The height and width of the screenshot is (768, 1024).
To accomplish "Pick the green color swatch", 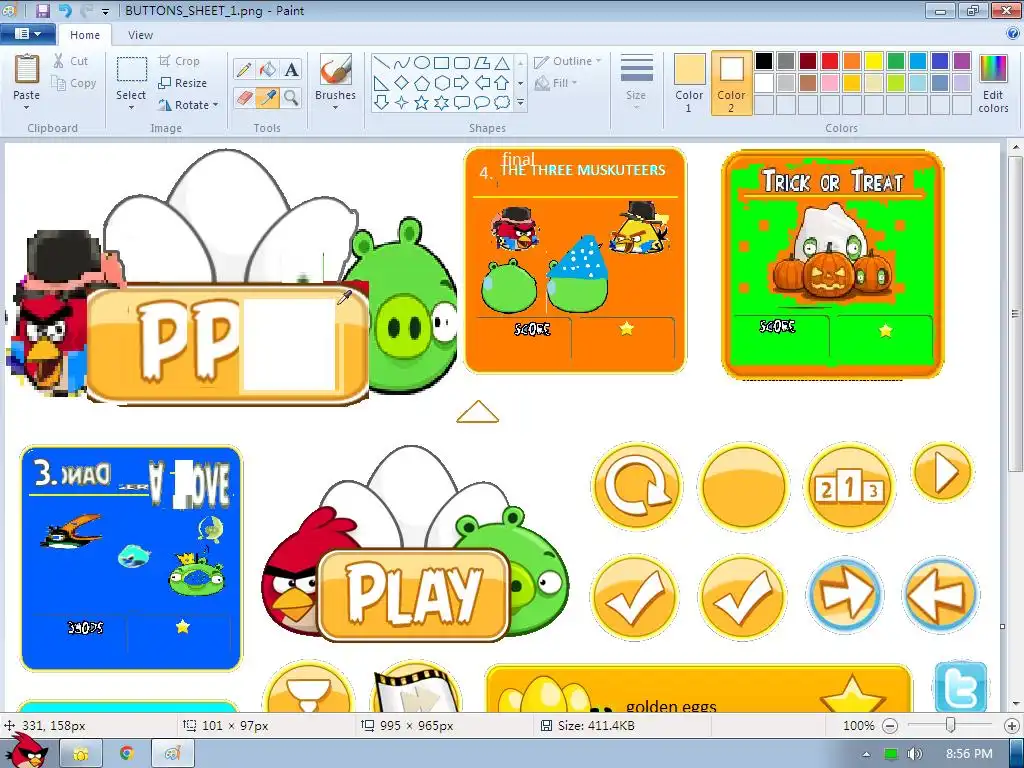I will [896, 61].
